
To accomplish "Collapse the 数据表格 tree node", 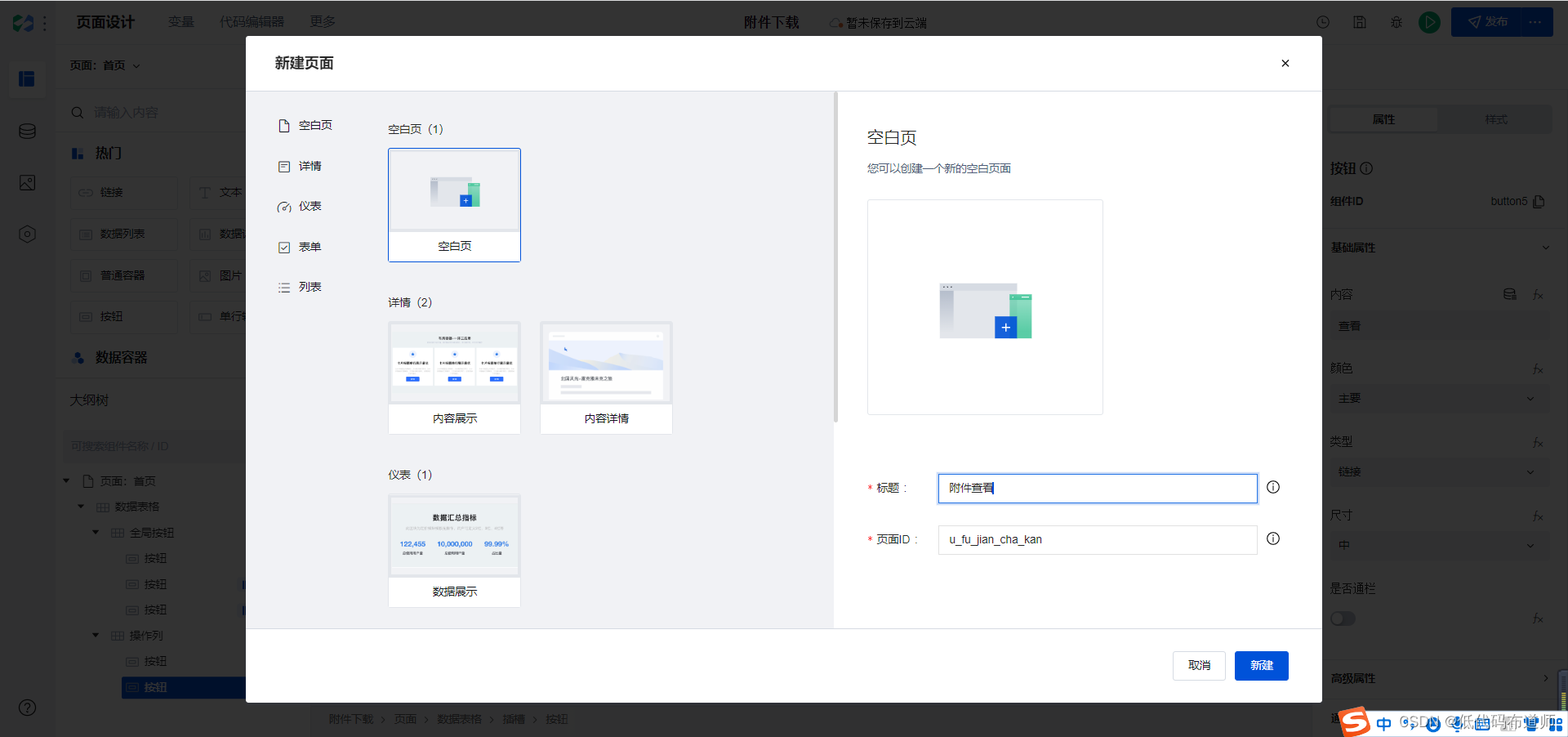I will tap(81, 507).
